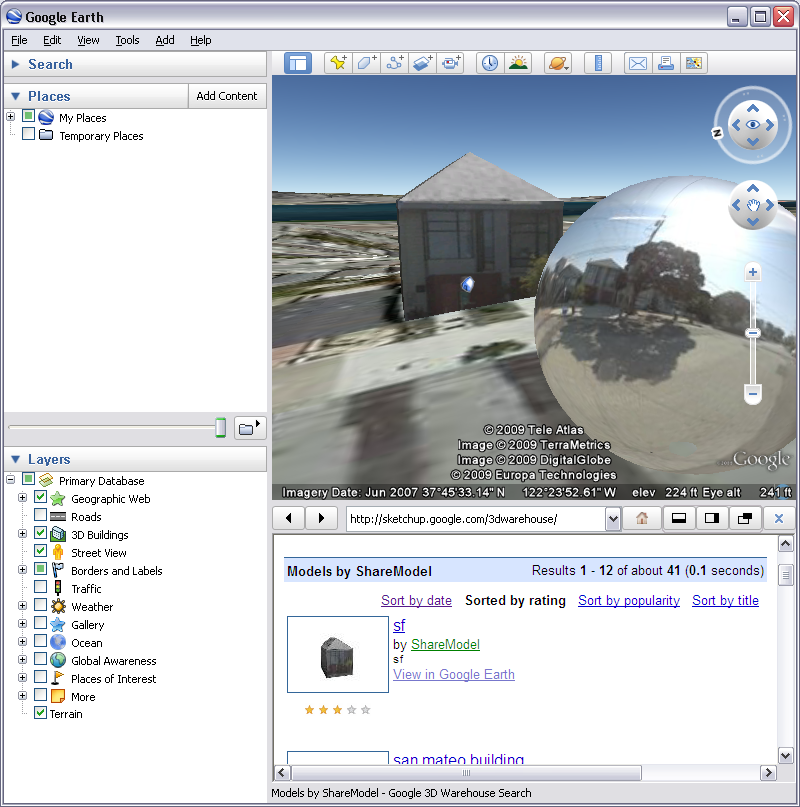Click the Add Content button
This screenshot has height=807, width=800.
tap(227, 96)
